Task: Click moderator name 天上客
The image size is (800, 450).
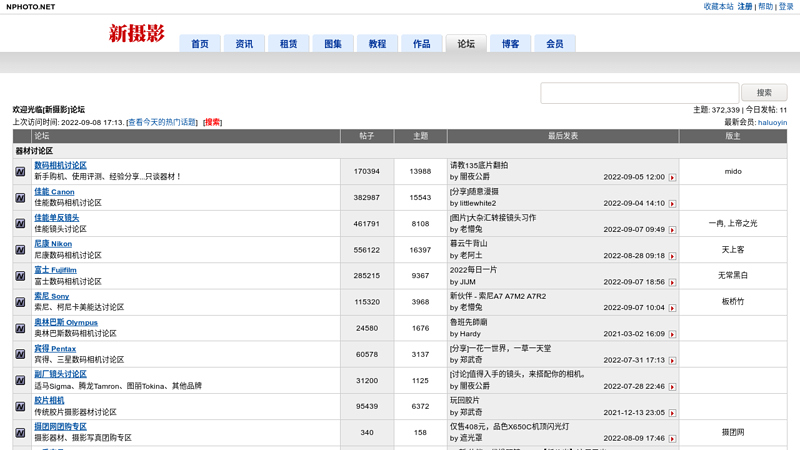Action: pos(733,249)
